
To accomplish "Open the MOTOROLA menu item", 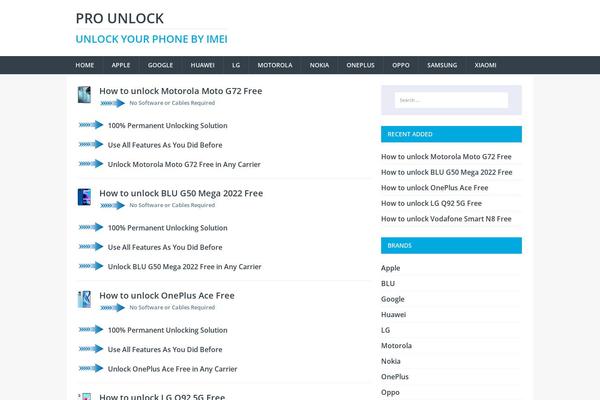I will pos(275,65).
